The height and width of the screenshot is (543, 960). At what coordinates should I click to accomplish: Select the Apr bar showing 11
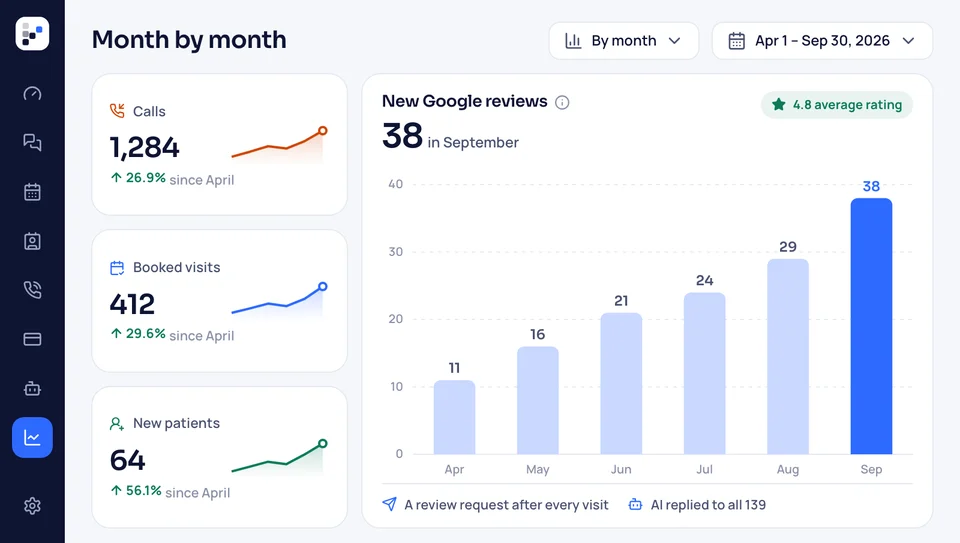(x=454, y=417)
